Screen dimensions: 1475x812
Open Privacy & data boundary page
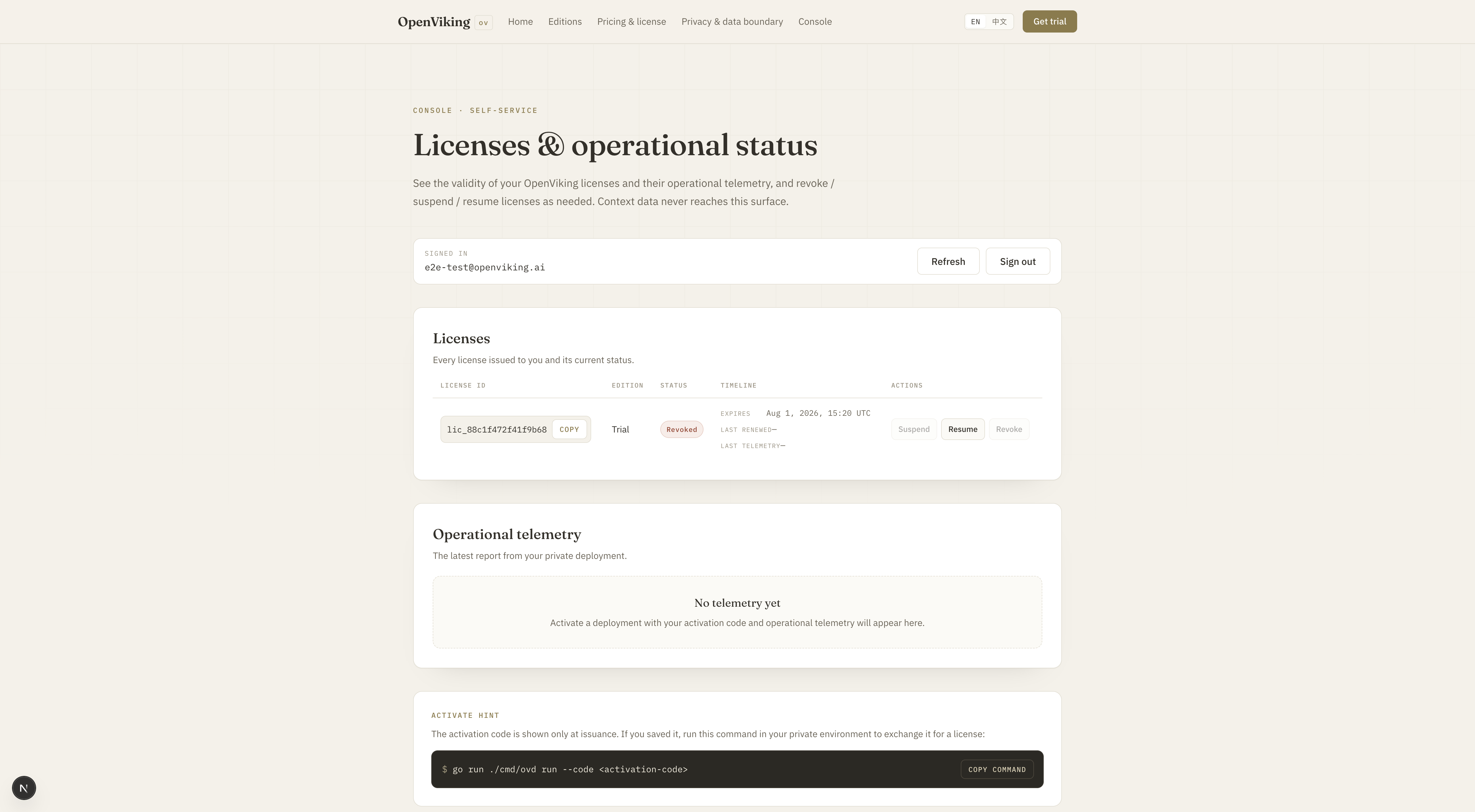[x=732, y=22]
